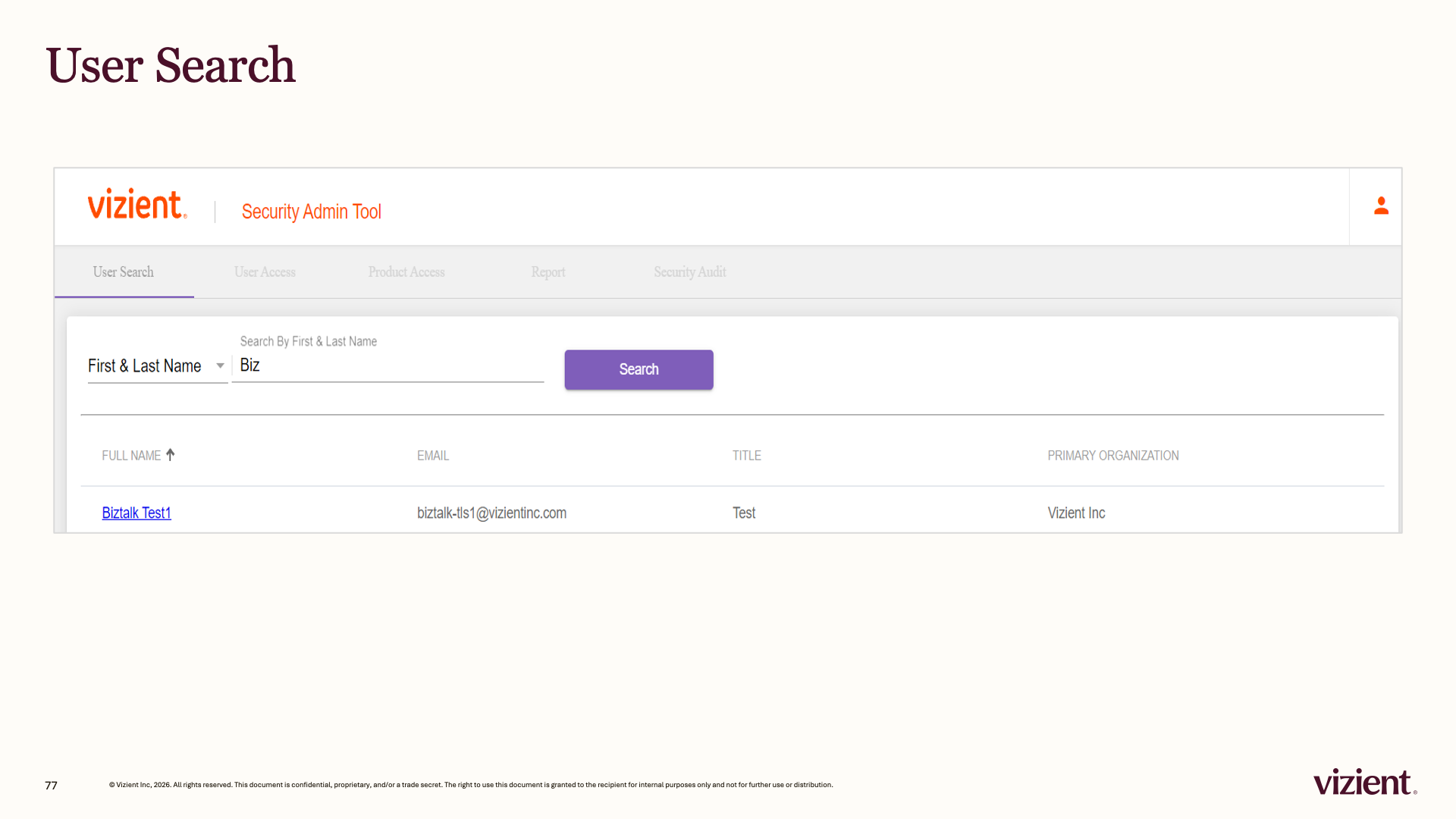
Task: Select the User Search tab
Action: (x=124, y=271)
